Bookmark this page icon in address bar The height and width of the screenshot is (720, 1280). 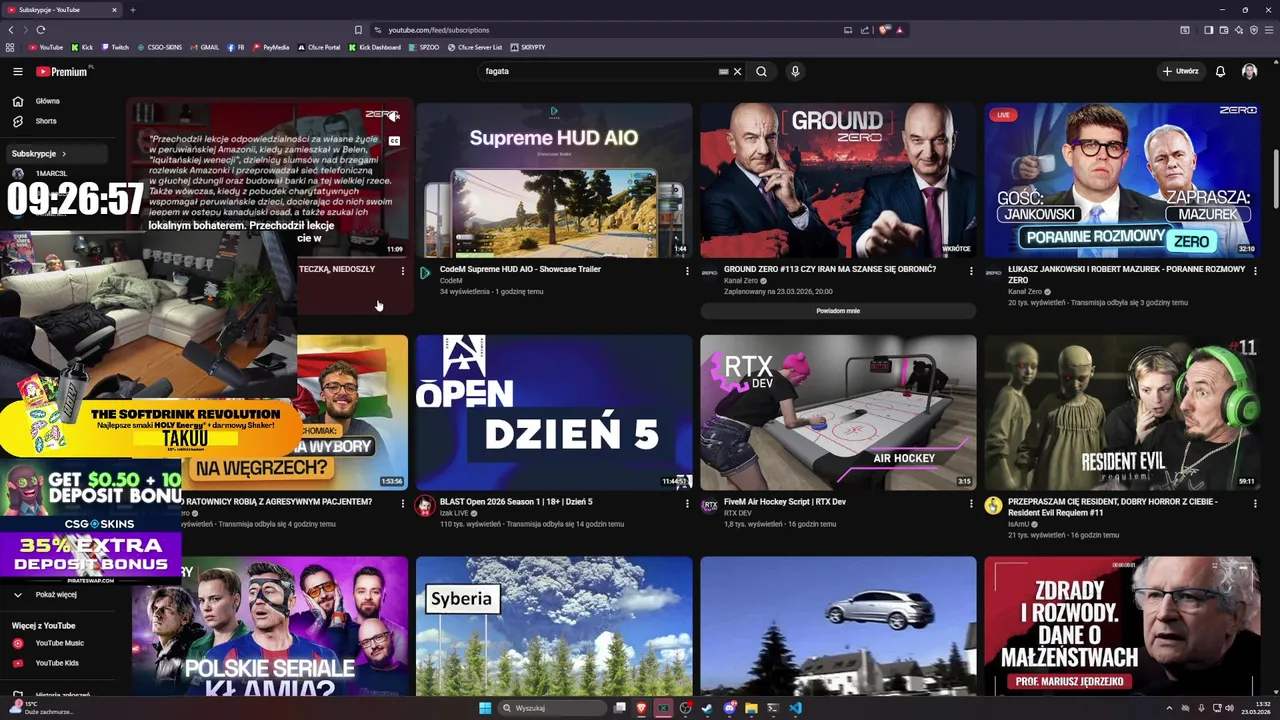[358, 30]
